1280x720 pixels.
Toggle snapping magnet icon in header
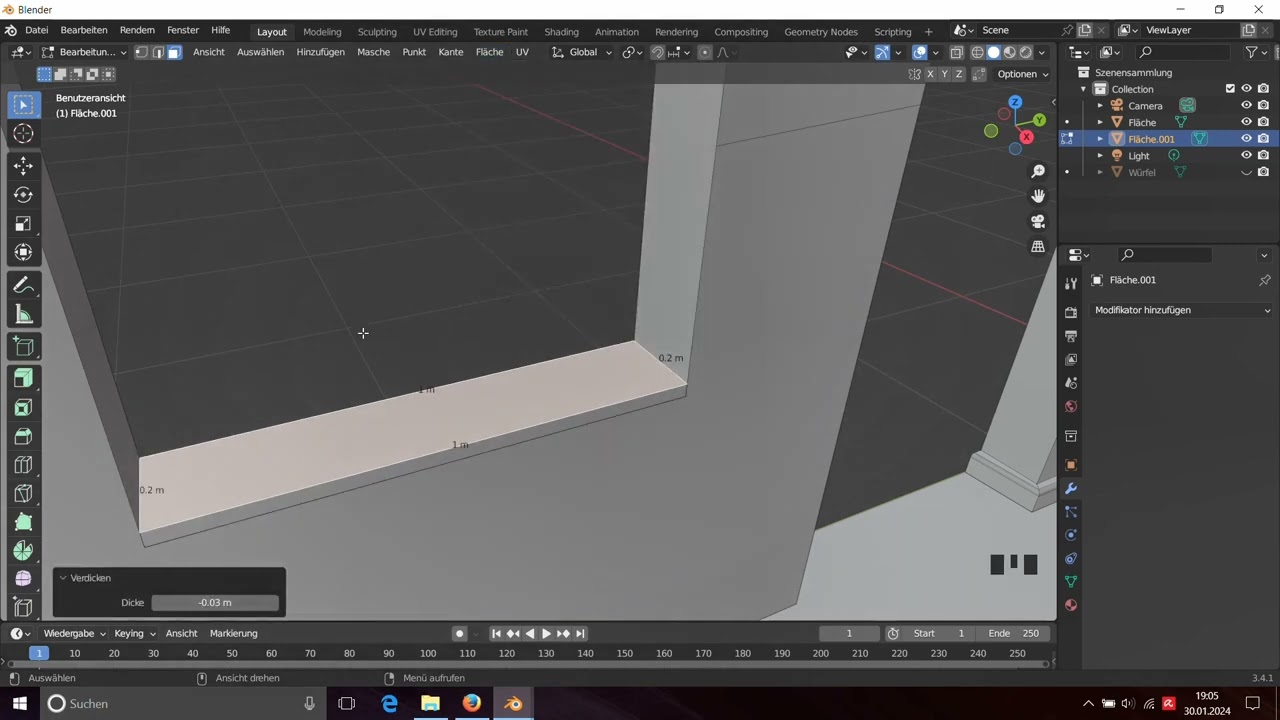(x=657, y=52)
